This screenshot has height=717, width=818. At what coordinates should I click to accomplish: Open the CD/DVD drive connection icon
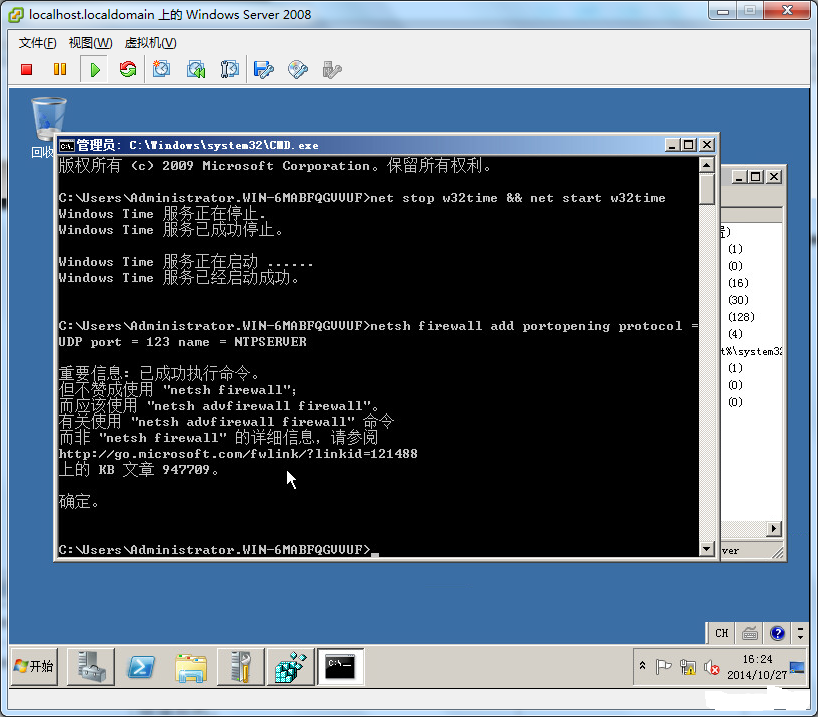[x=298, y=69]
